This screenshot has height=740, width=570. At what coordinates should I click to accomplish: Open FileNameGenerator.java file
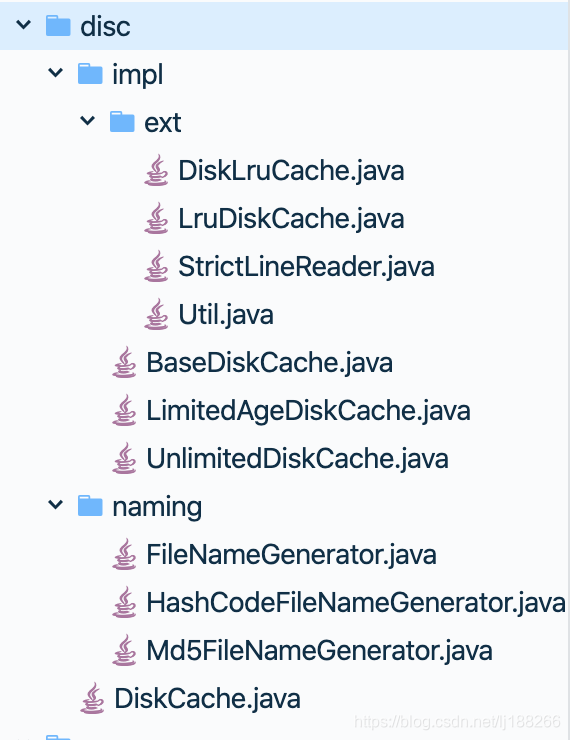coord(291,555)
